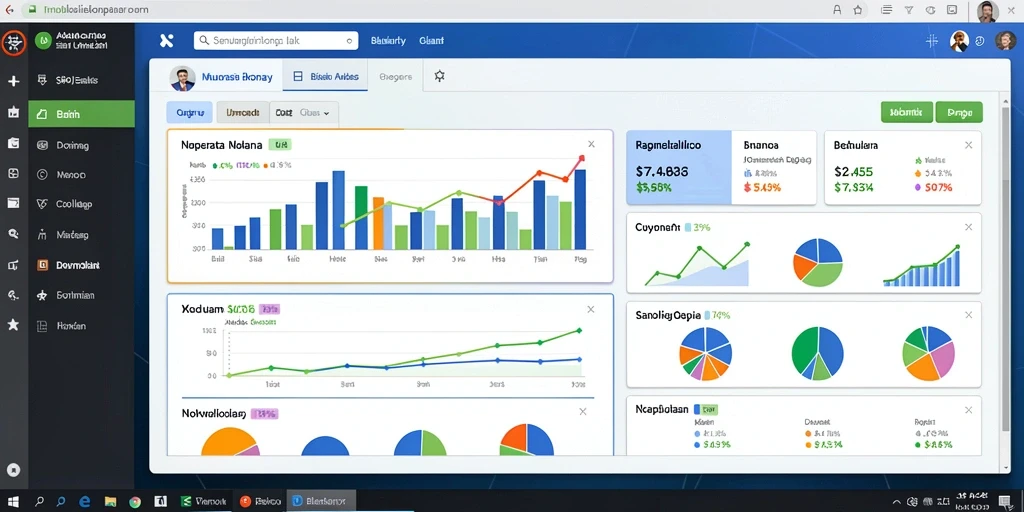Switch to the Bragare tab
1024x512 pixels.
click(395, 76)
